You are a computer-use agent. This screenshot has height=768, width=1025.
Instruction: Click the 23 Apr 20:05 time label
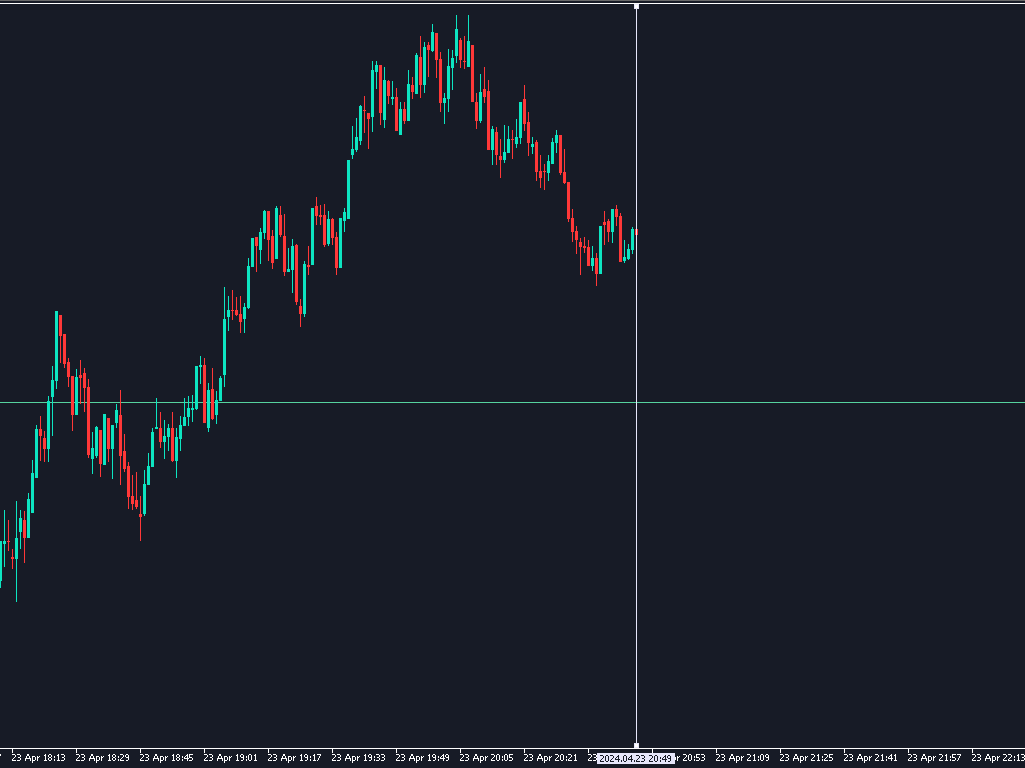pyautogui.click(x=485, y=757)
